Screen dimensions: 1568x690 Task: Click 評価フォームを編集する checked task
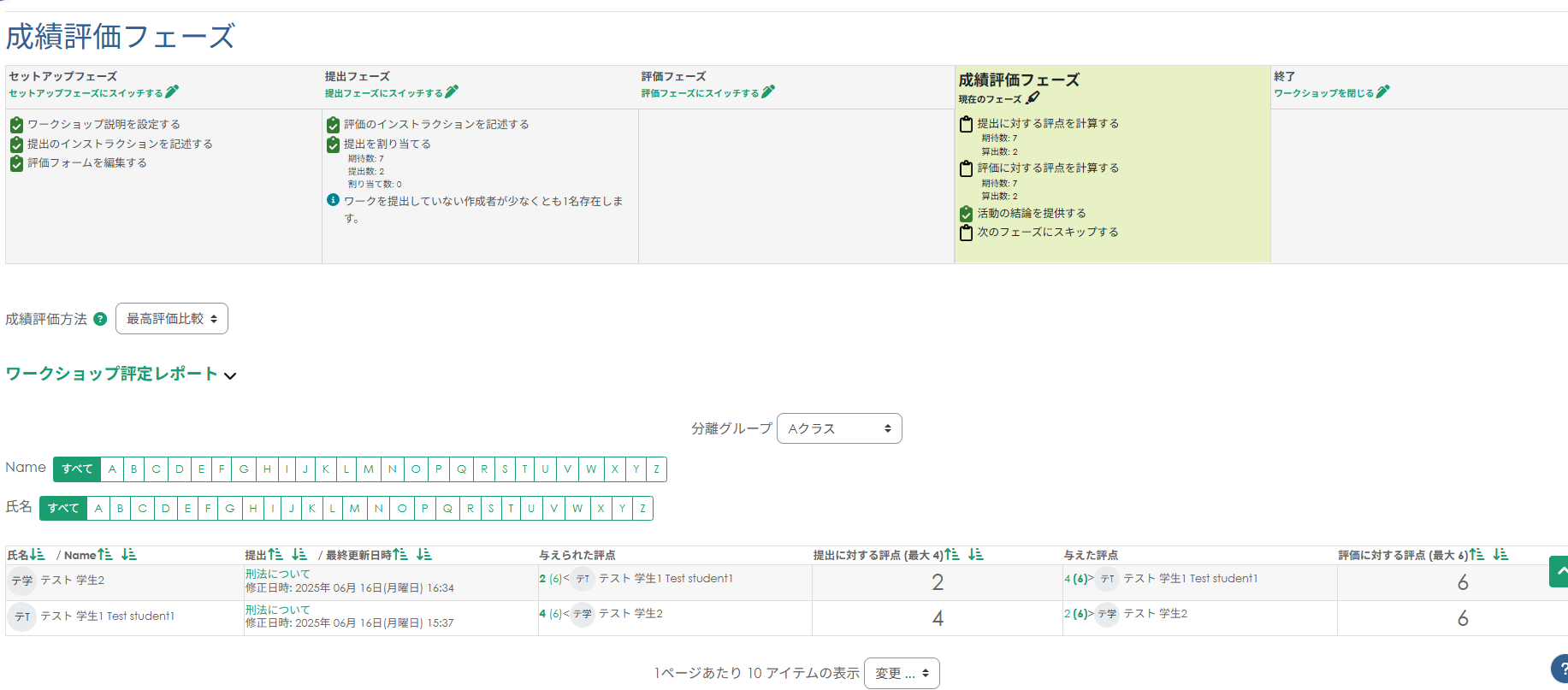click(x=86, y=162)
